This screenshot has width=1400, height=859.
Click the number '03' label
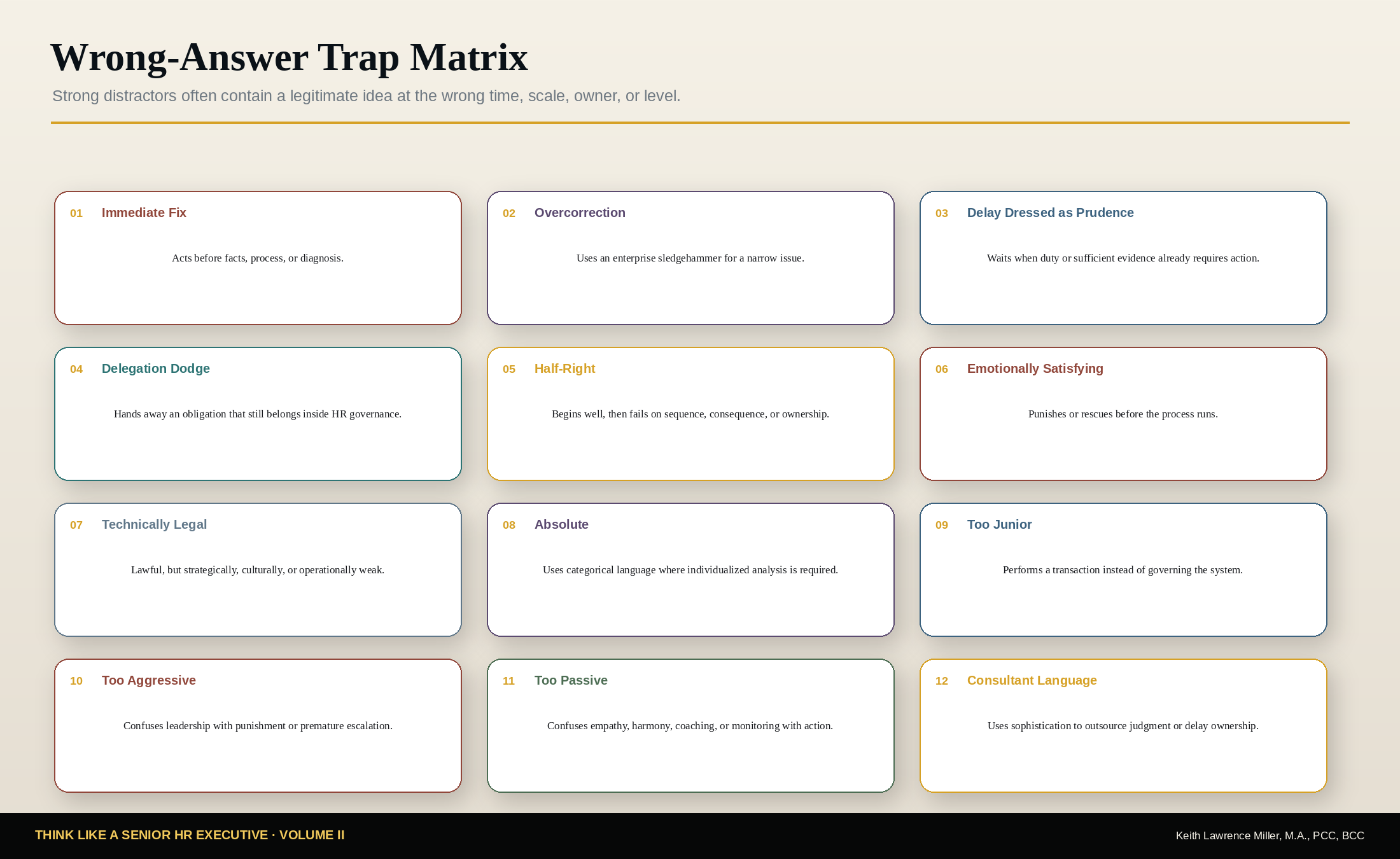942,213
